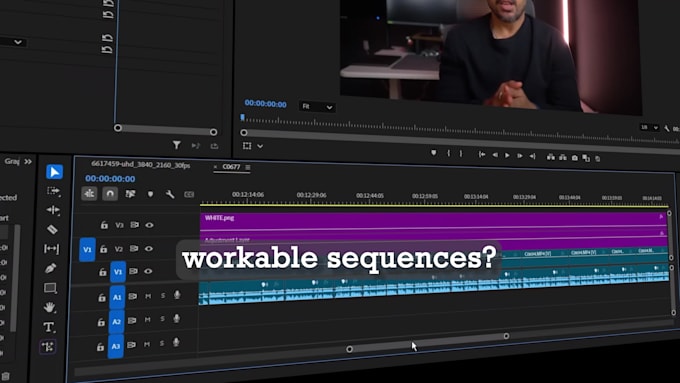
Task: Open the Fit zoom level dropdown
Action: [x=317, y=106]
